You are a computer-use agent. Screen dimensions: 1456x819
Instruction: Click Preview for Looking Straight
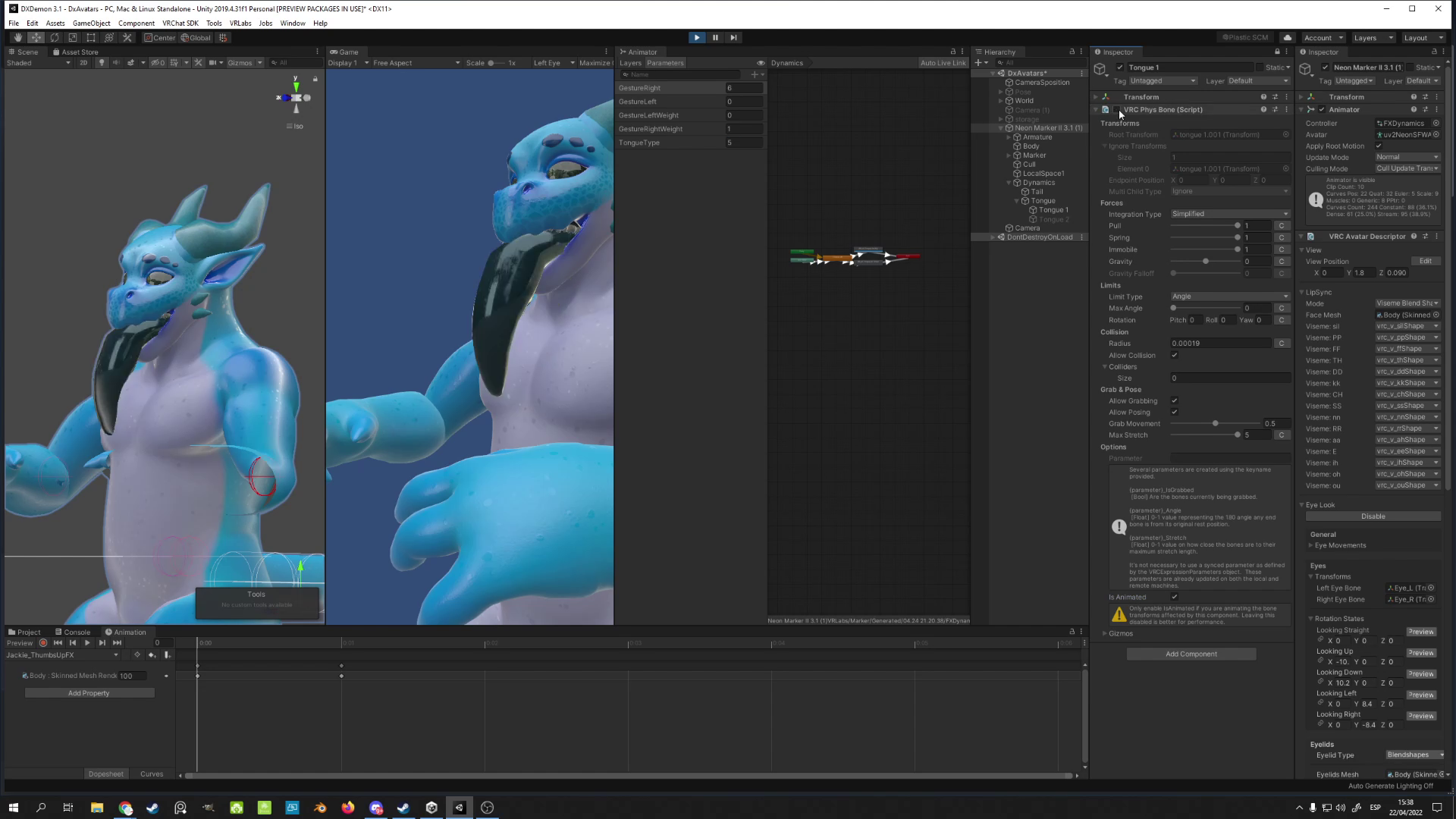coord(1421,632)
